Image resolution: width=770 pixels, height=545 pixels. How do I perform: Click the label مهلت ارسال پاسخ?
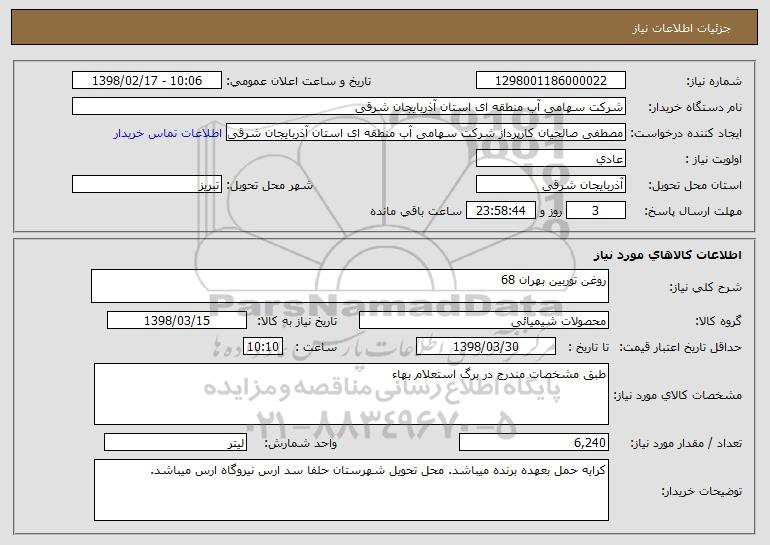(x=693, y=212)
